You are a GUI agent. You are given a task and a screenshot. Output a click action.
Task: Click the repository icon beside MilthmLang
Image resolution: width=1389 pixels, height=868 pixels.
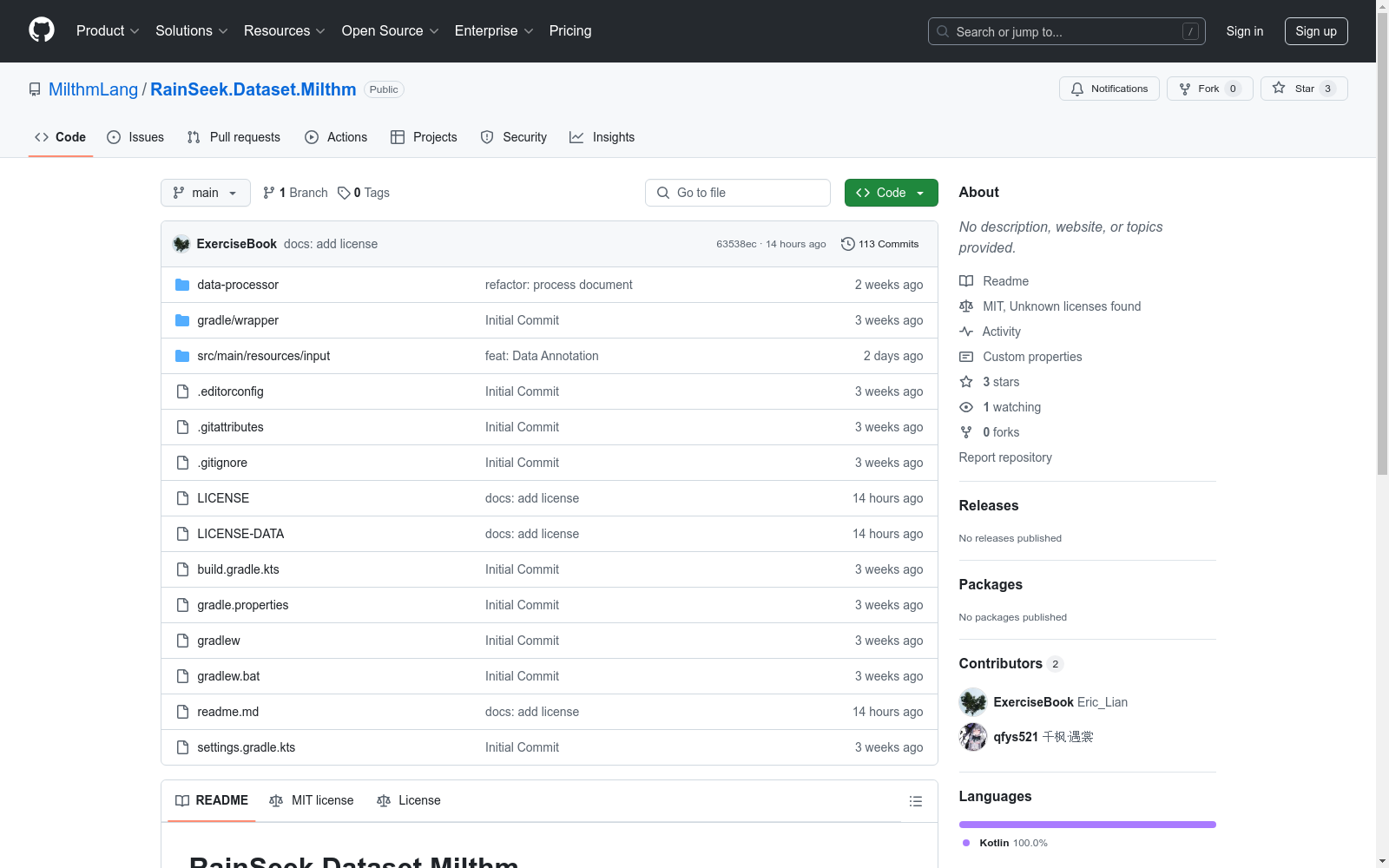tap(35, 89)
